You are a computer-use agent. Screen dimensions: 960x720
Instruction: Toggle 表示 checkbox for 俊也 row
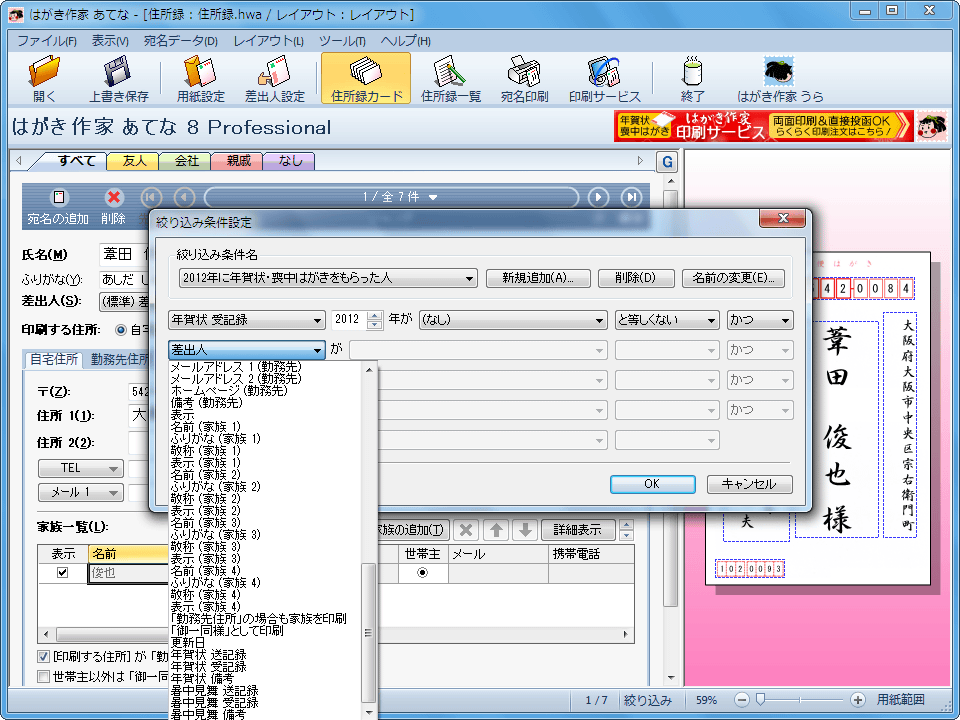pos(62,572)
